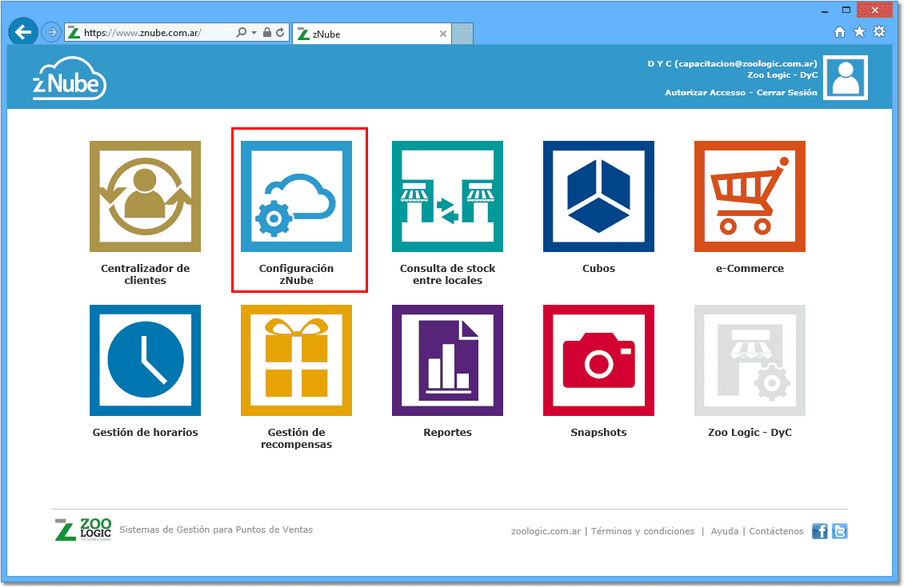The width and height of the screenshot is (904, 588).
Task: Click the Gestión de horarios label
Action: pyautogui.click(x=145, y=432)
